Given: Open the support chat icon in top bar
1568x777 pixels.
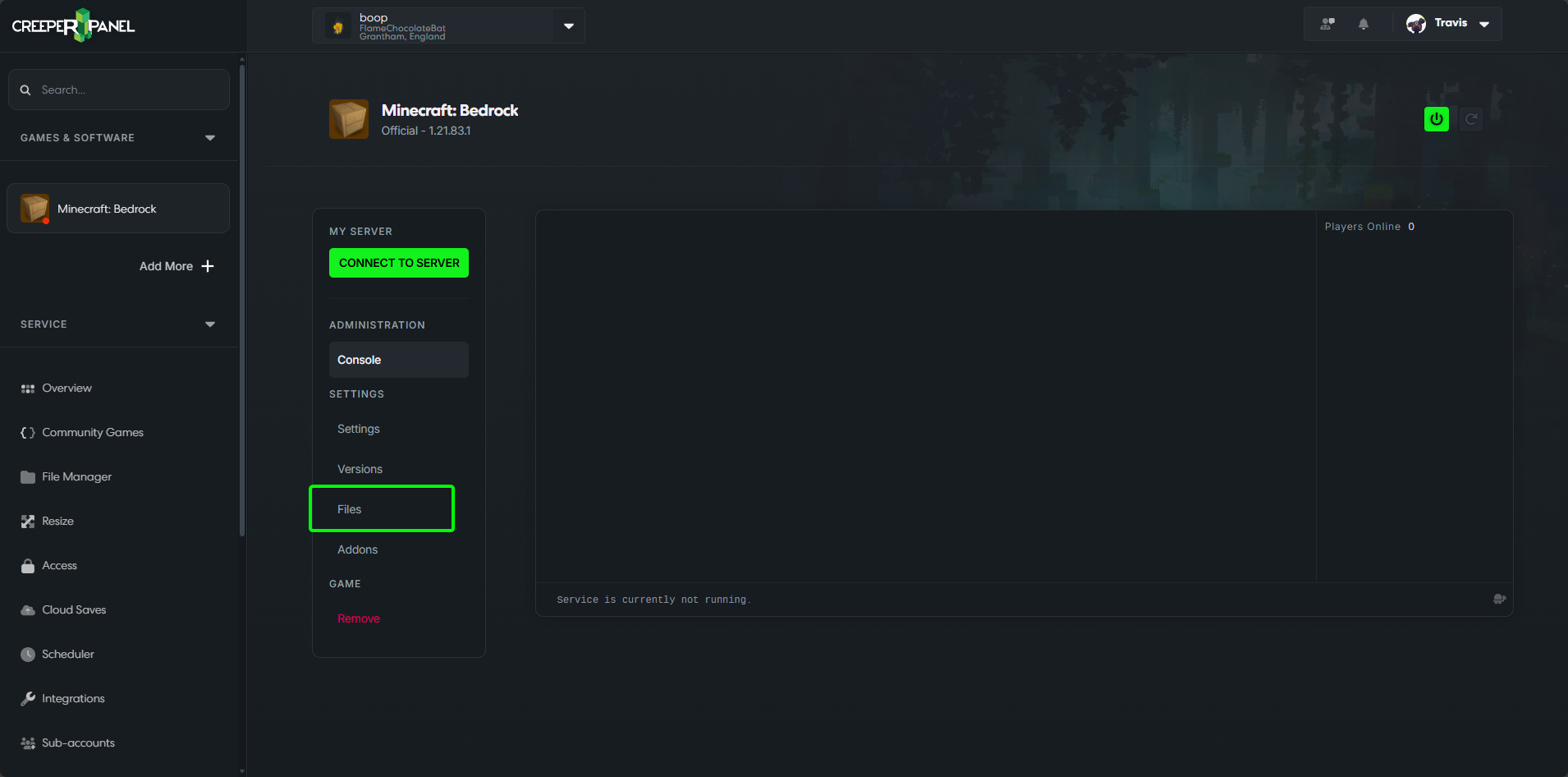Looking at the screenshot, I should (x=1327, y=24).
